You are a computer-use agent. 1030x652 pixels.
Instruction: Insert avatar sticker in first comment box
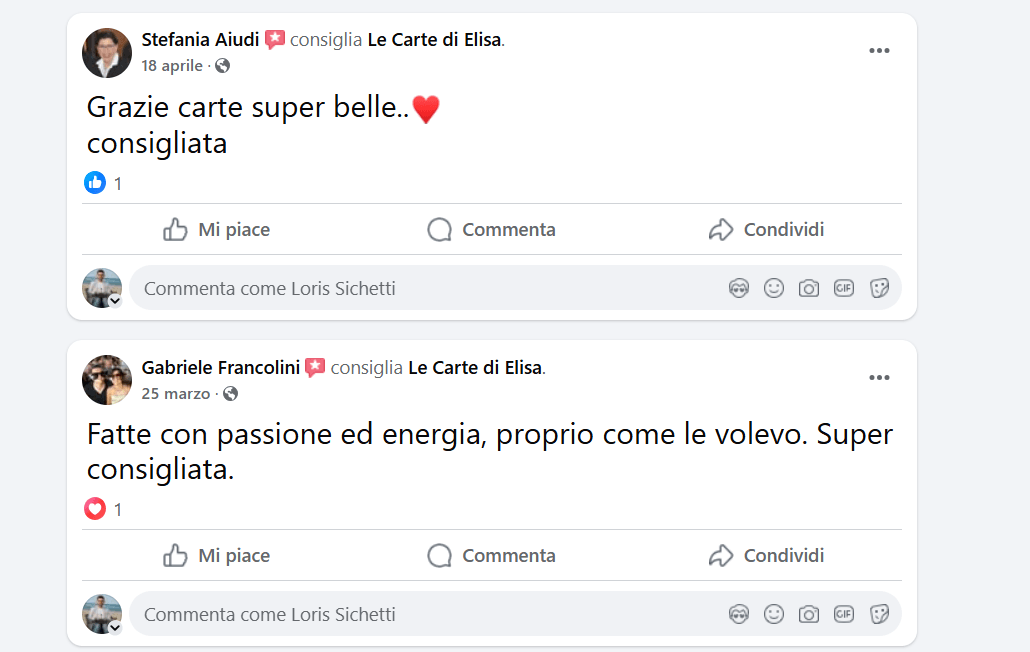[739, 288]
